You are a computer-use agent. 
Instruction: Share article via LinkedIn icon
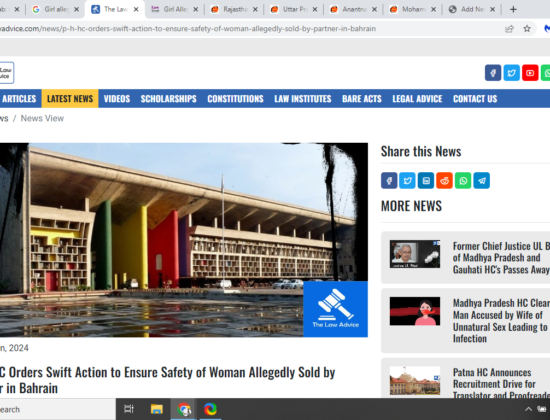[426, 181]
